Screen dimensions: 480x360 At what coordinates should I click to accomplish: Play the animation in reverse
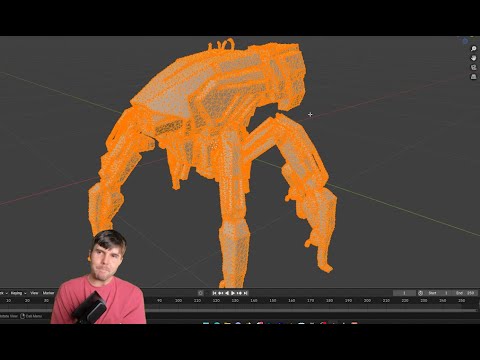227,293
